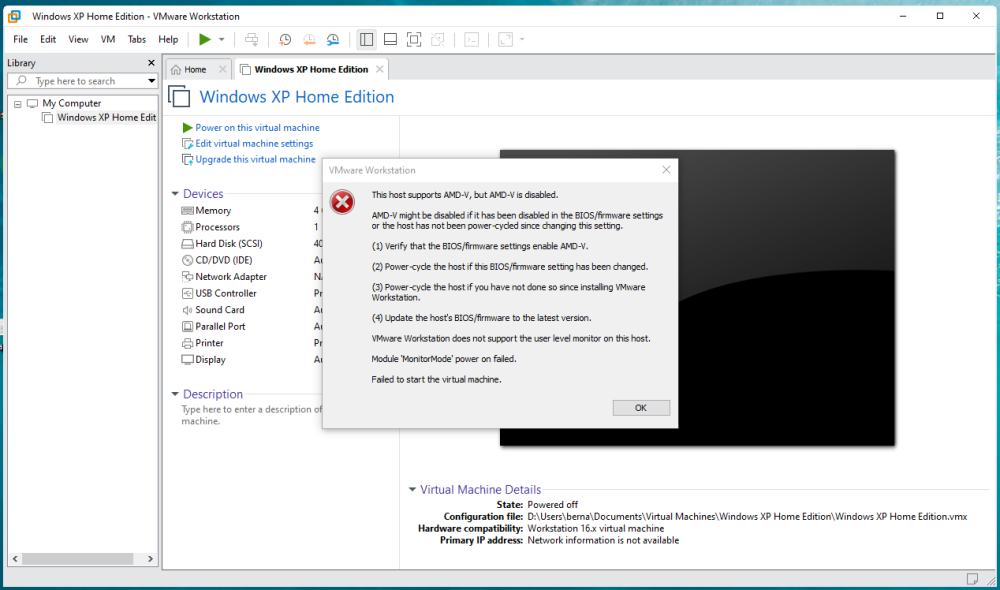Collapse the Devices section

click(x=175, y=194)
